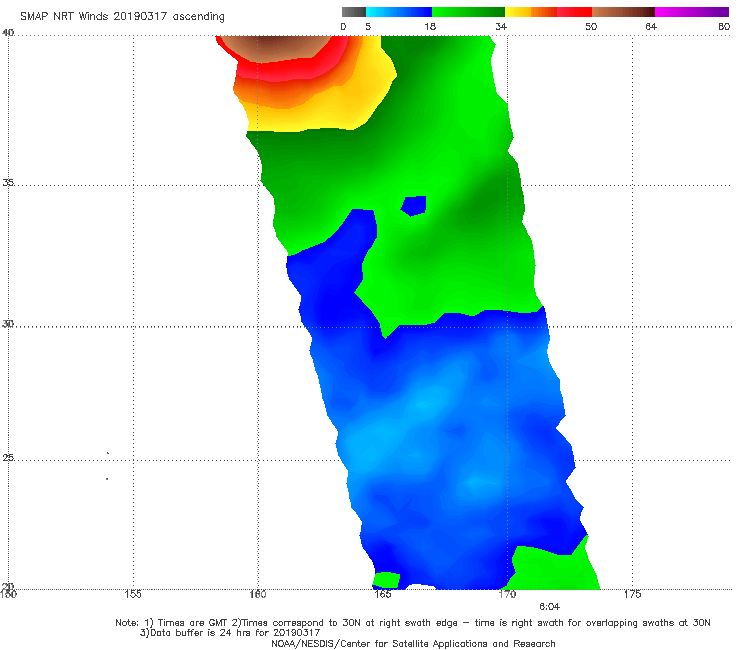Image resolution: width=740 pixels, height=650 pixels.
Task: Pick the magenta-purple segment of the color bar
Action: [x=692, y=12]
